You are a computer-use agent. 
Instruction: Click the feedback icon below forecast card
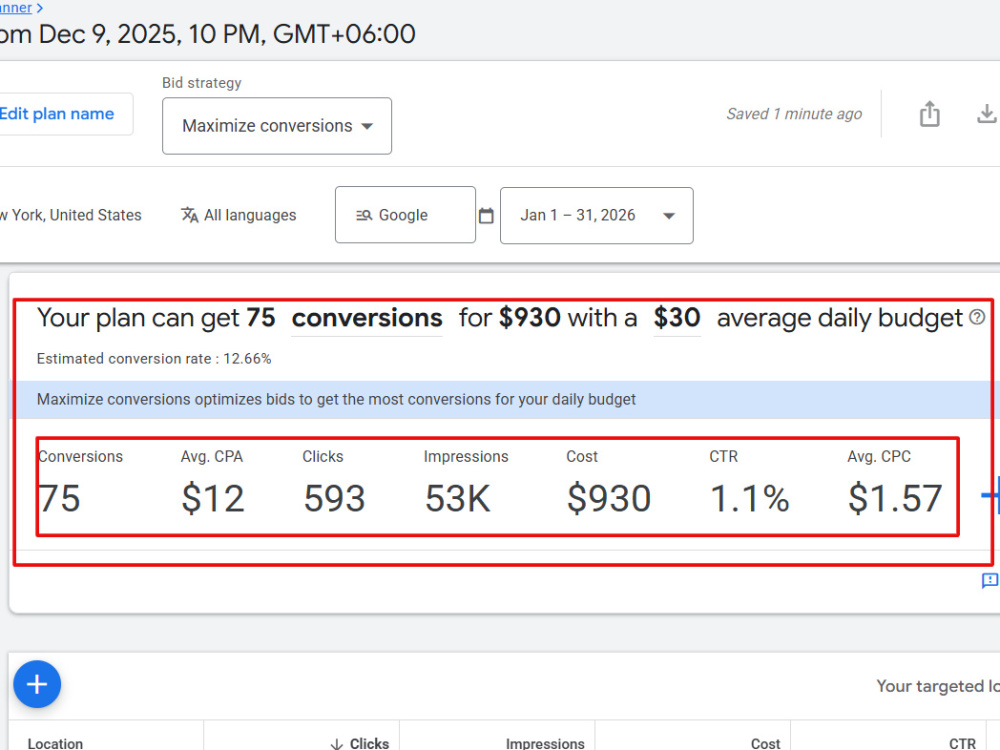pos(990,580)
